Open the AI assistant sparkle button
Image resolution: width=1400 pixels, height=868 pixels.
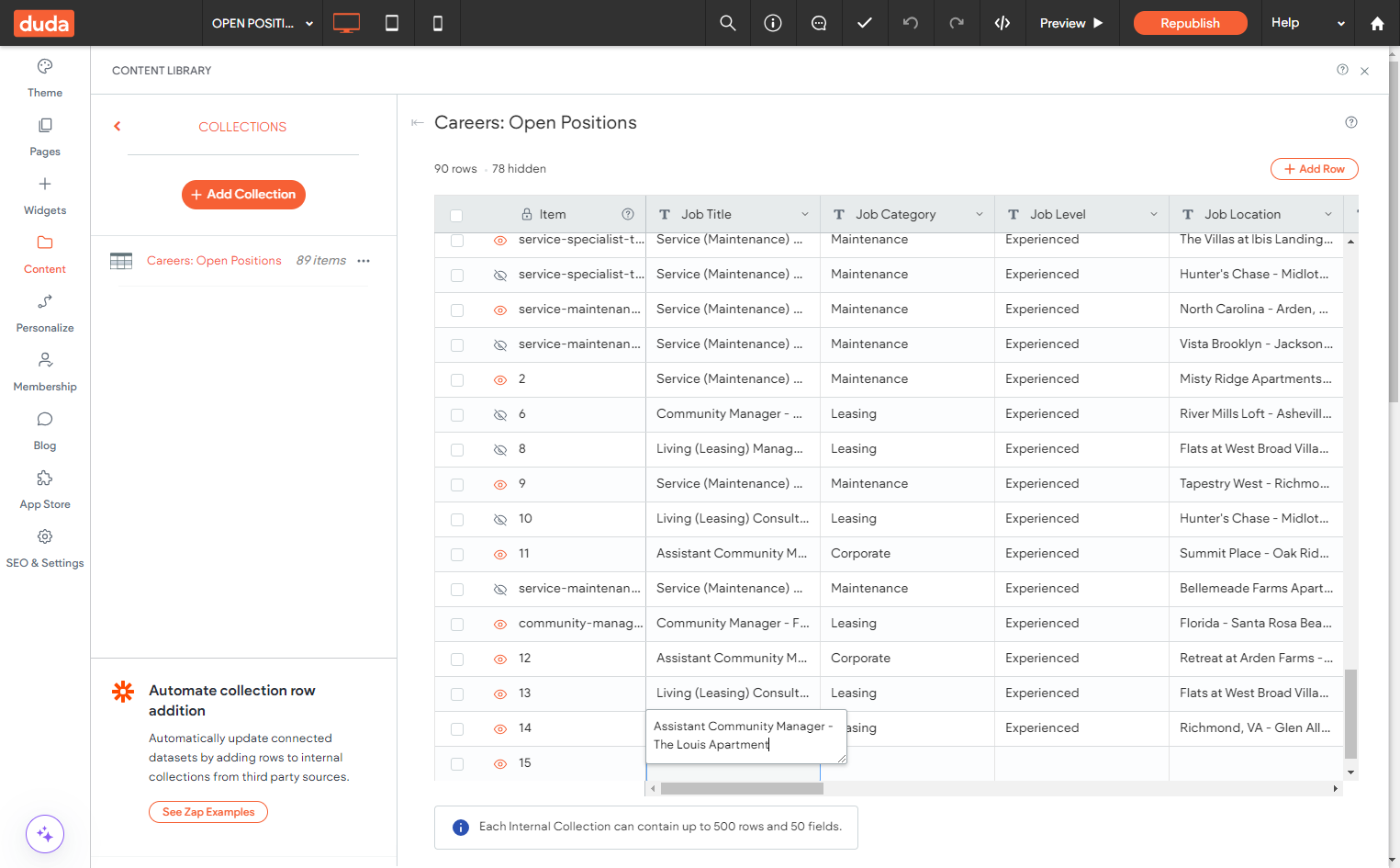pos(45,834)
